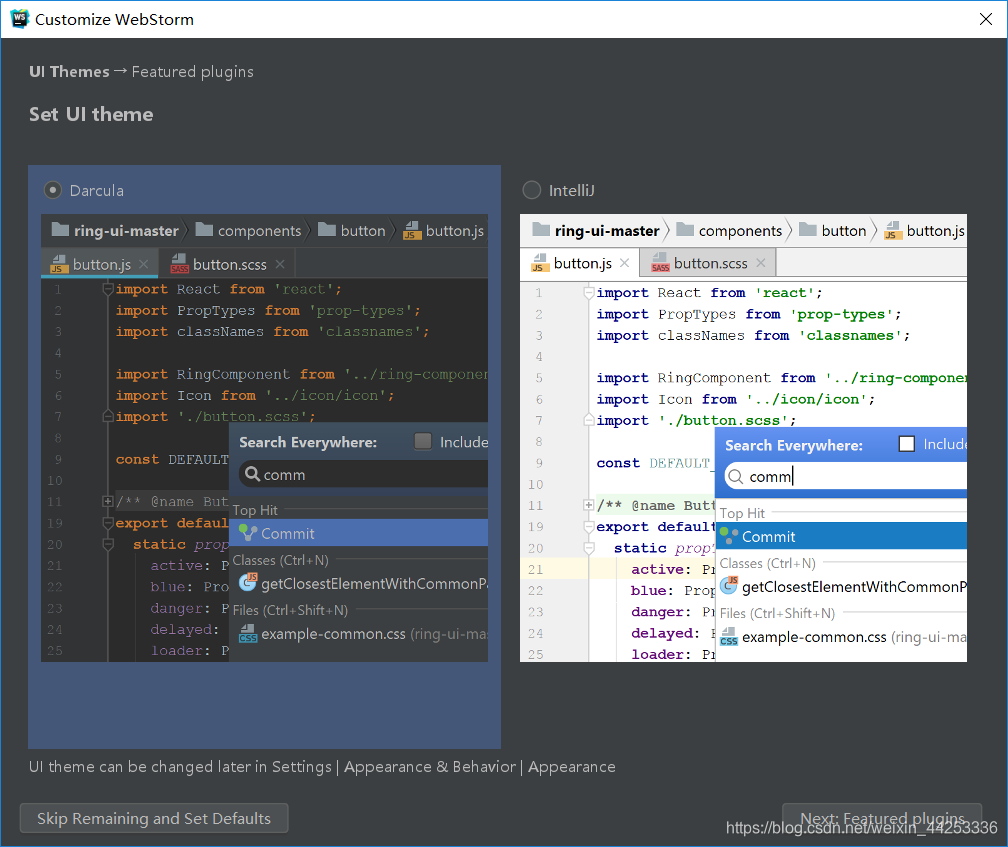Screen dimensions: 1008x847
Task: Click Sass icon on IntelliJ button.scss tab
Action: coord(660,263)
